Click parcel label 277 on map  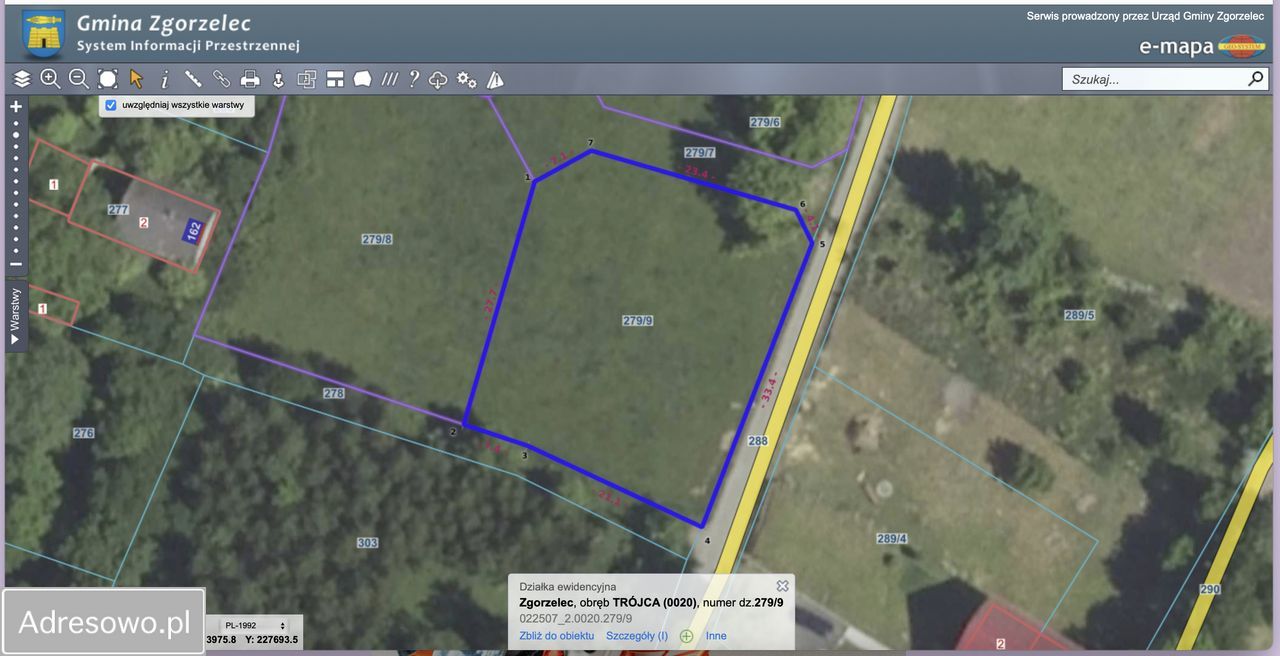119,210
